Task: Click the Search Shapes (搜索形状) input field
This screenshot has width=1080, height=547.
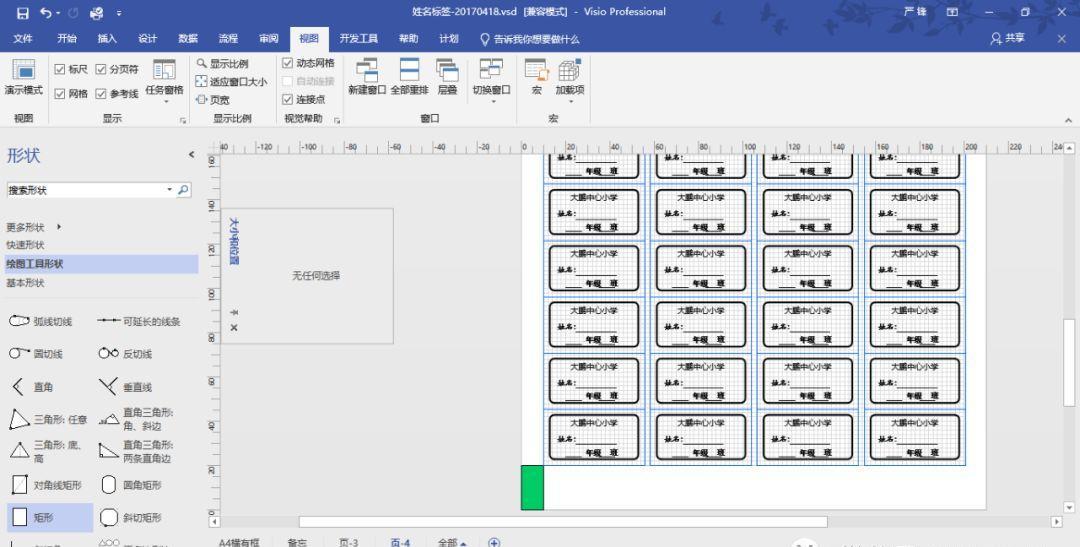Action: point(85,190)
